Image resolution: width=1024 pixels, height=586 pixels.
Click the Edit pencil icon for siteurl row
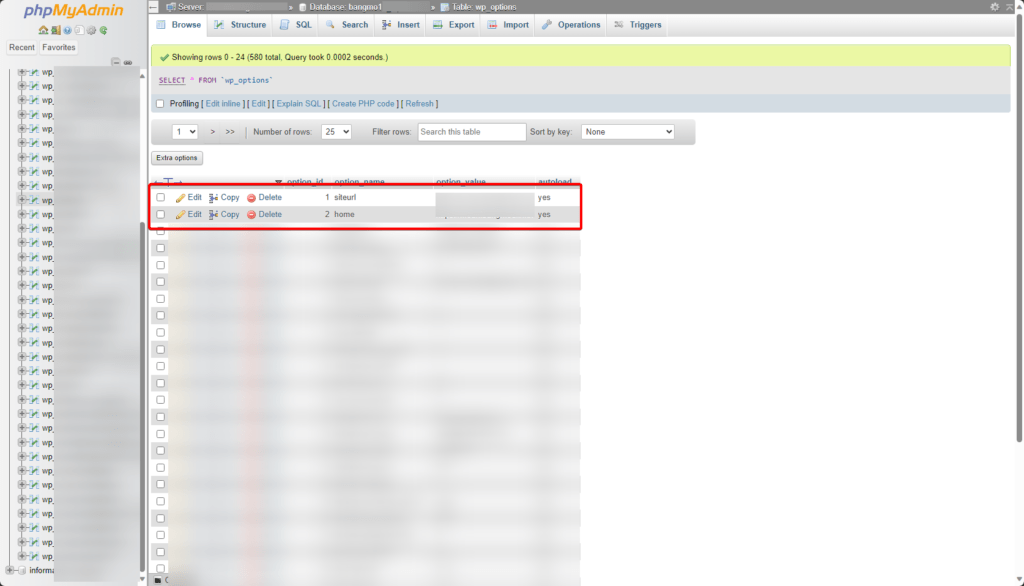click(181, 198)
